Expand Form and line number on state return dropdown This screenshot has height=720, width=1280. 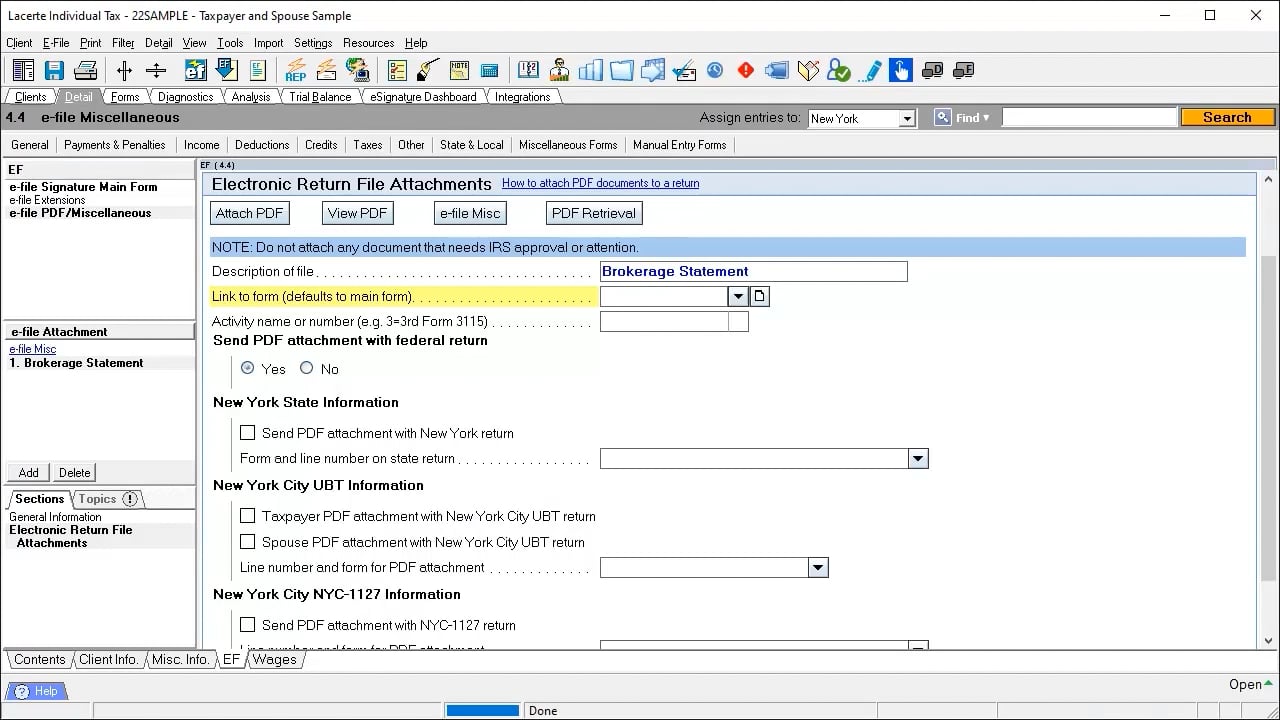918,459
